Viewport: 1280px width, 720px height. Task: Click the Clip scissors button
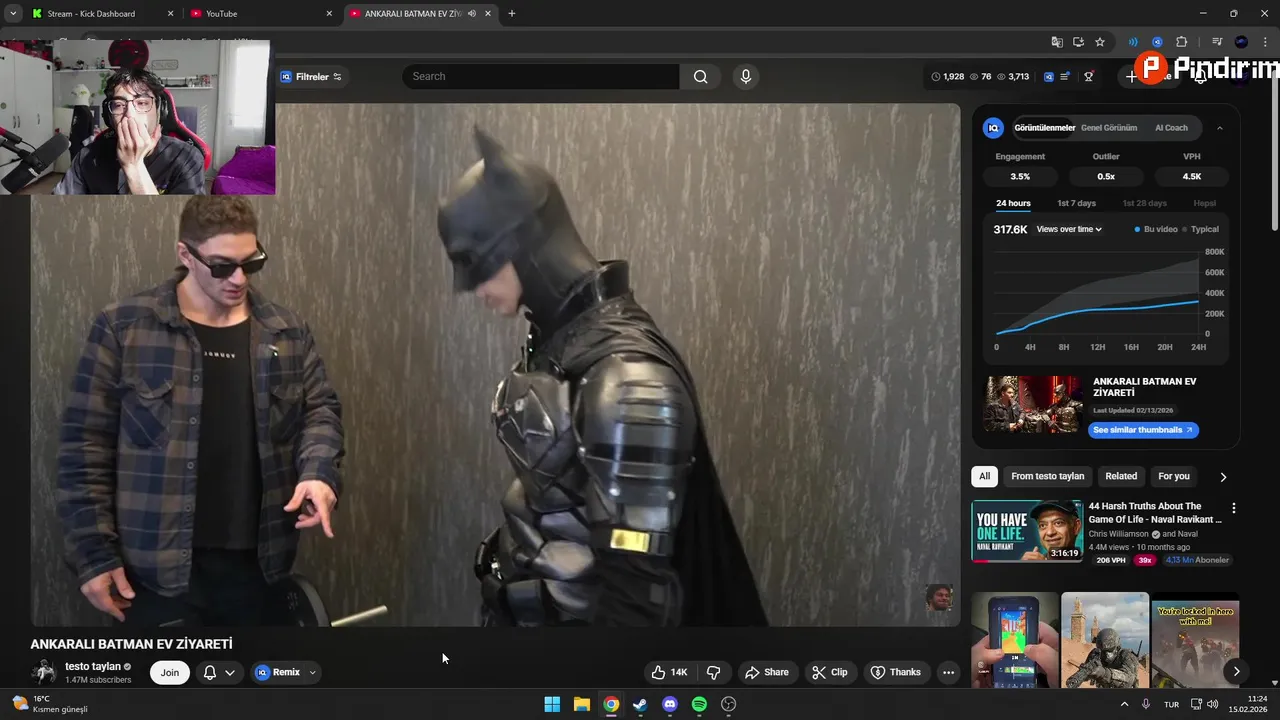829,672
